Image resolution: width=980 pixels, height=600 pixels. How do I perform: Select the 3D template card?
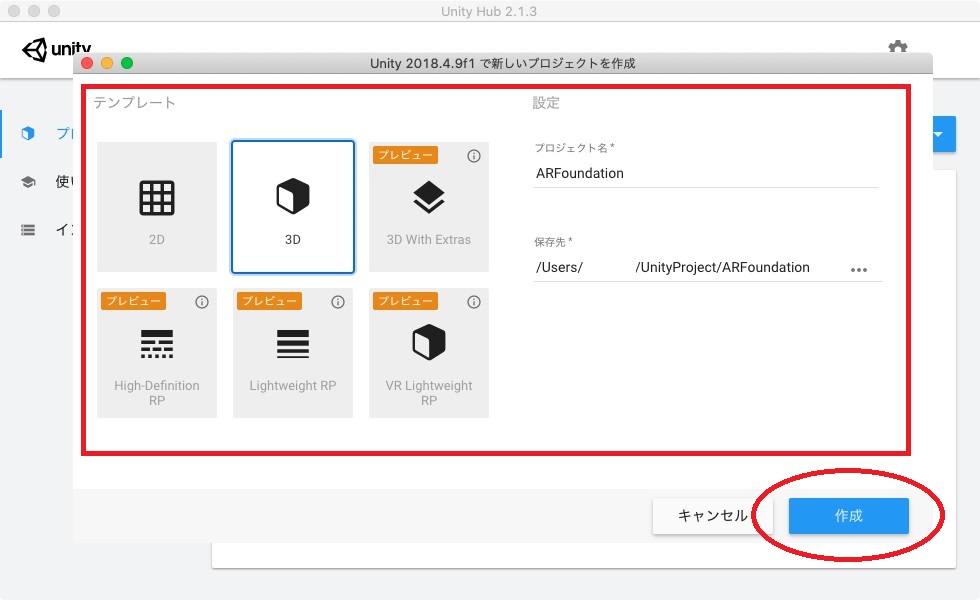coord(292,207)
